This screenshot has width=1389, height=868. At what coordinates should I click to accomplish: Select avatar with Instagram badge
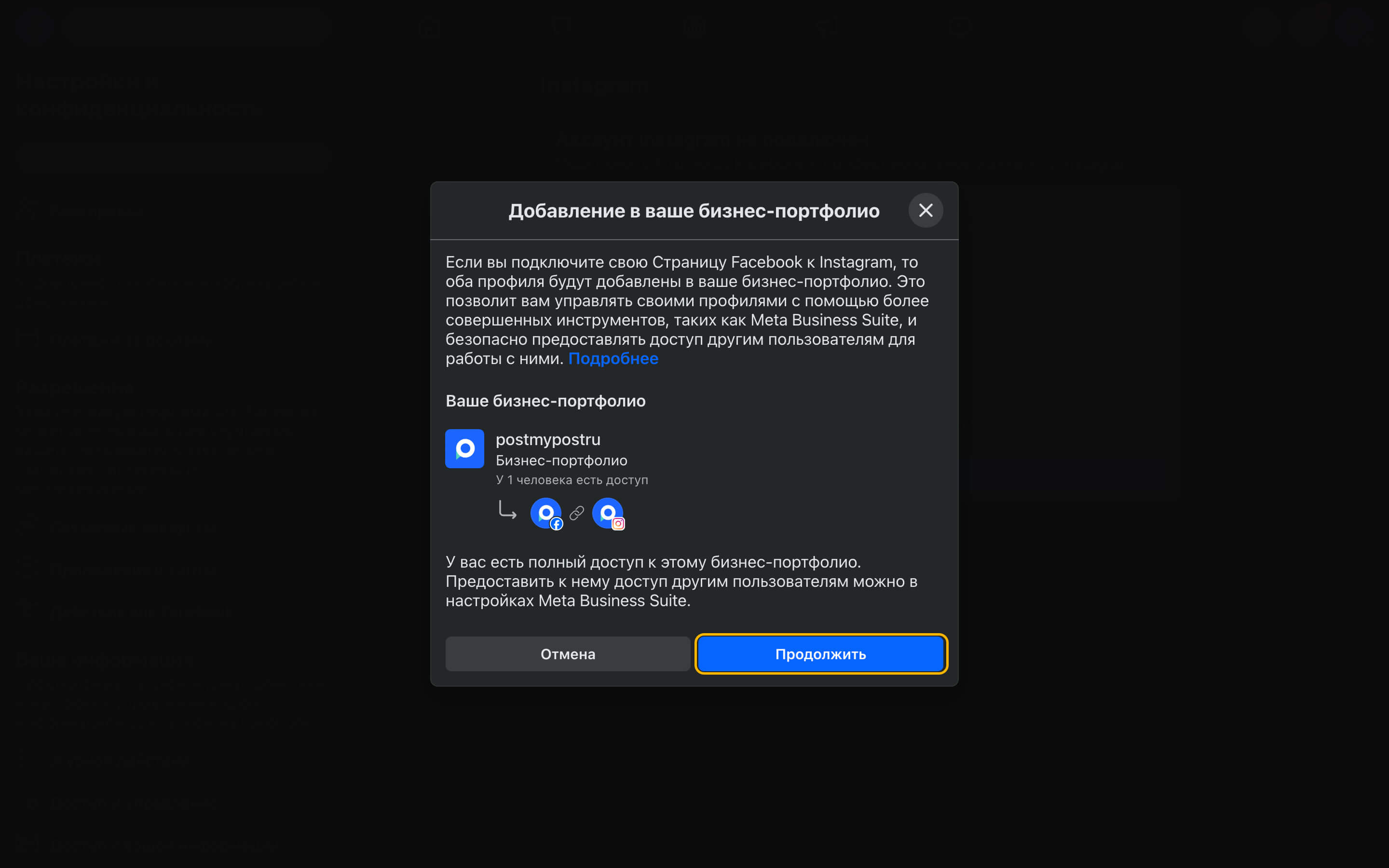pos(608,513)
